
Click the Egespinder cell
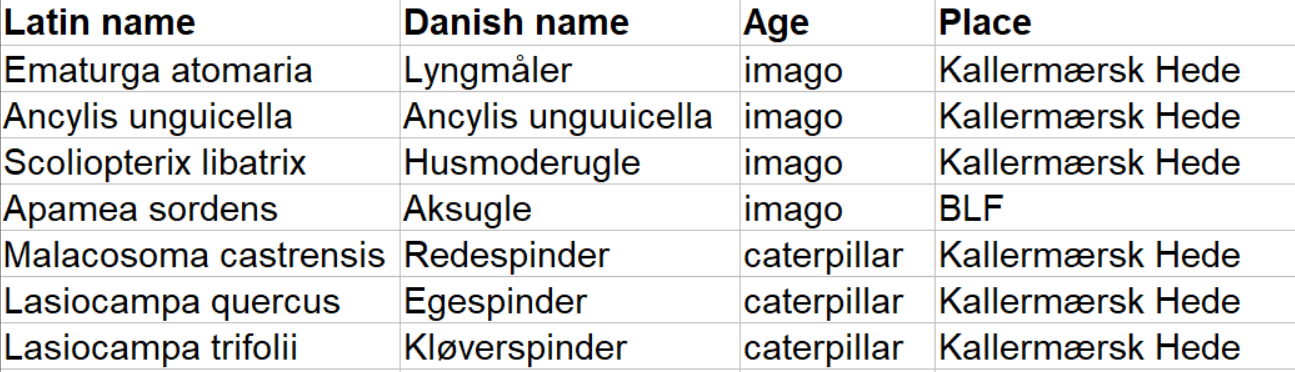click(569, 302)
